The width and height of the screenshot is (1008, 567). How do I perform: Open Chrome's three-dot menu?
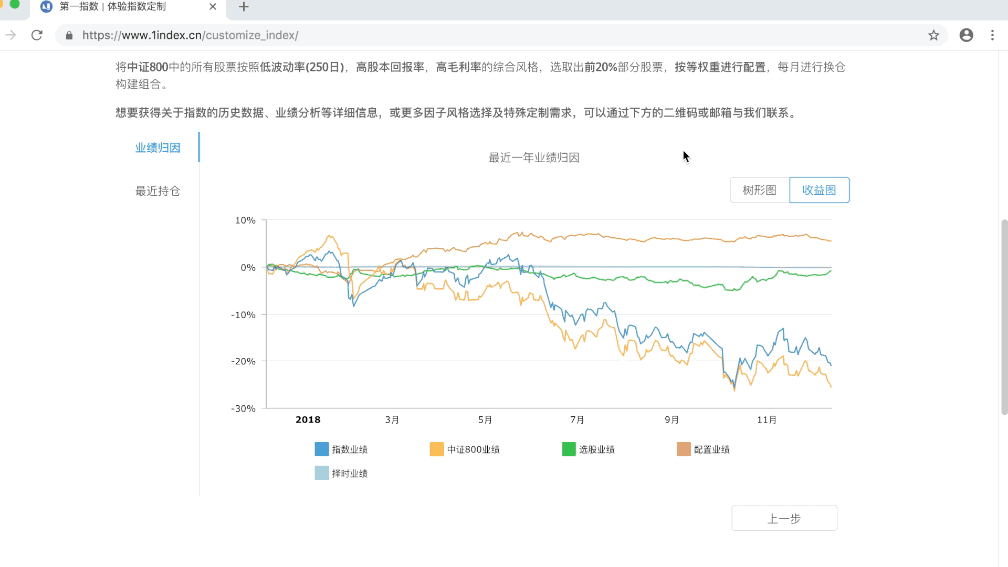click(x=993, y=35)
